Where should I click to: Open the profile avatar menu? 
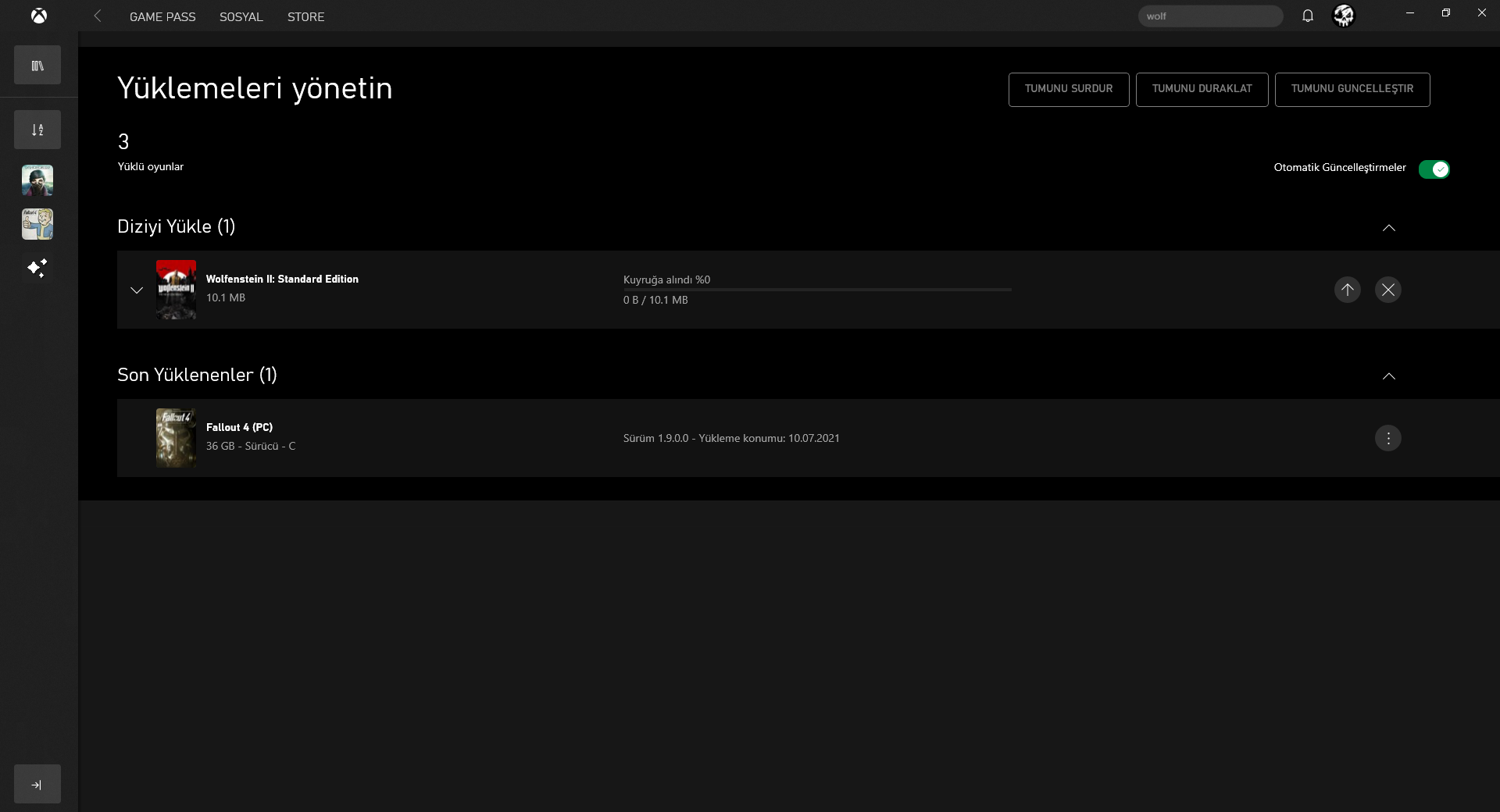1344,16
